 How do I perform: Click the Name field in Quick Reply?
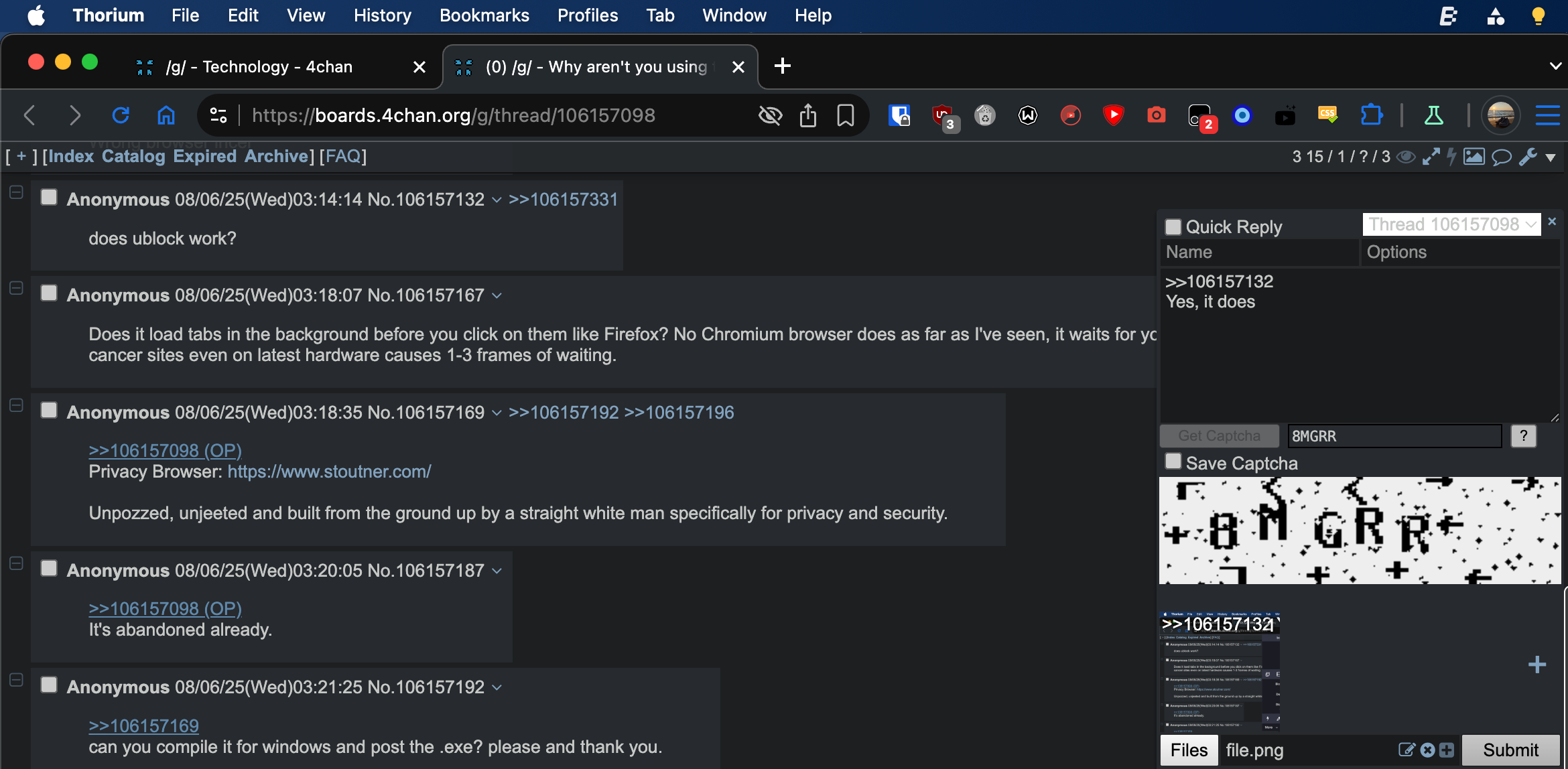click(1259, 252)
